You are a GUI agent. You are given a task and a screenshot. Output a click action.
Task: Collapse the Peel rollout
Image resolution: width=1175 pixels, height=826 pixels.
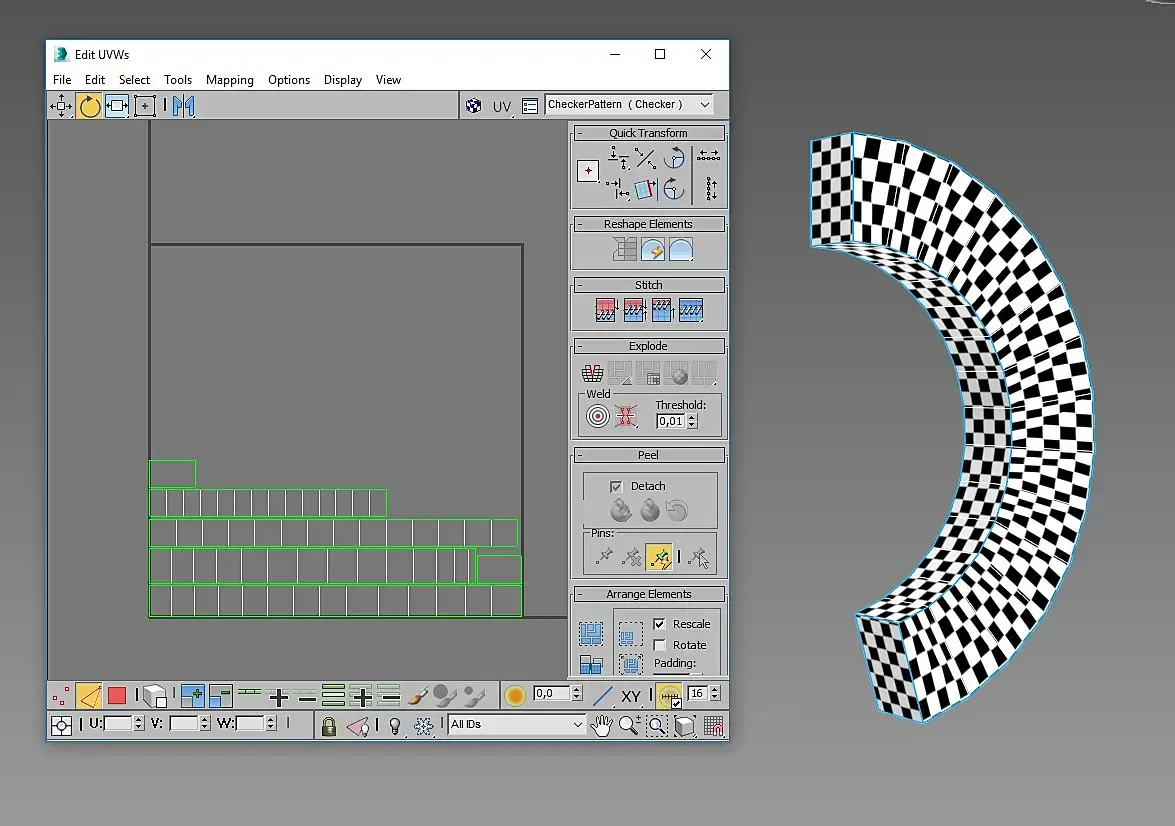[x=579, y=455]
